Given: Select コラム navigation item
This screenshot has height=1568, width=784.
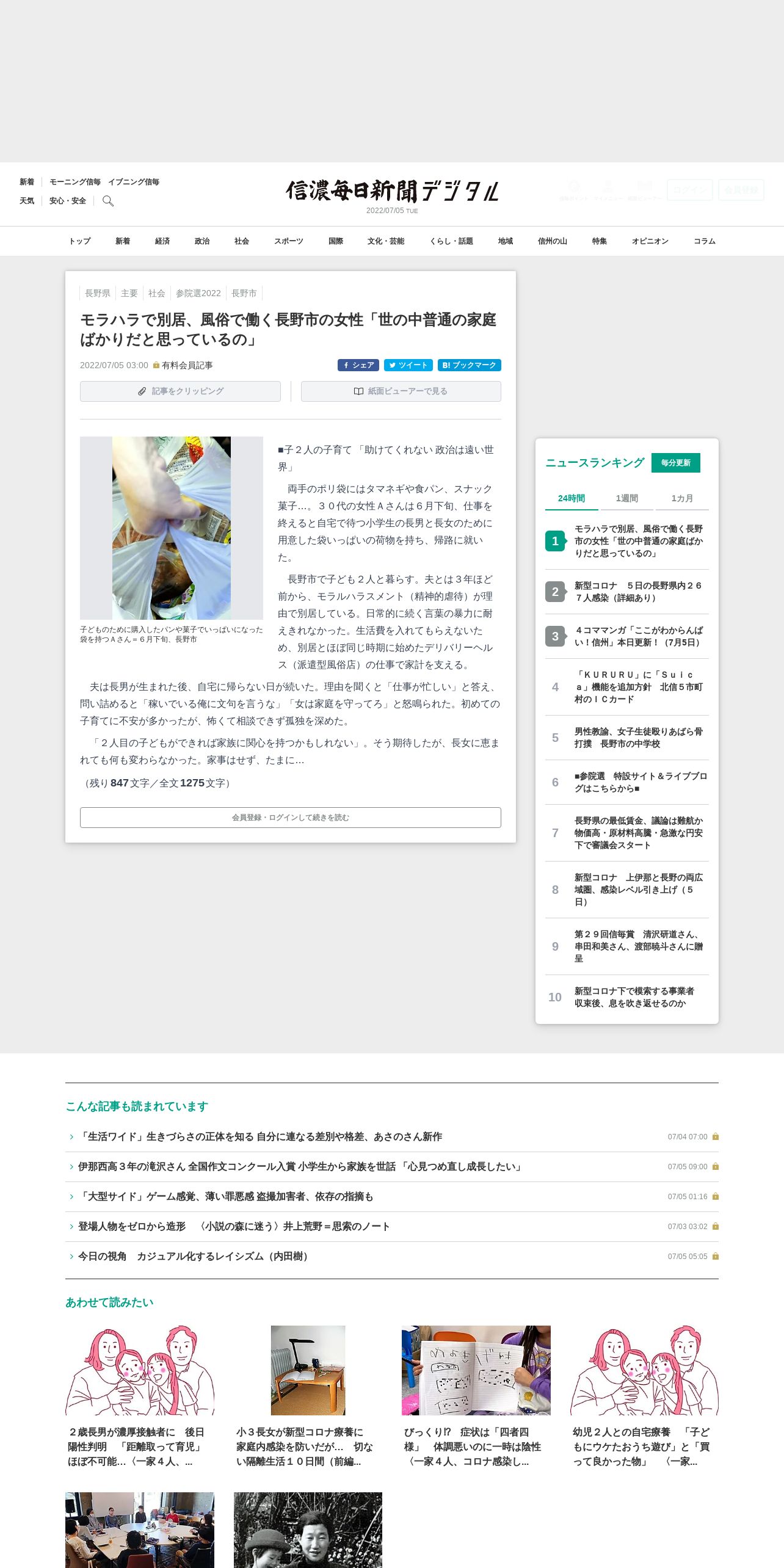Looking at the screenshot, I should pos(705,241).
